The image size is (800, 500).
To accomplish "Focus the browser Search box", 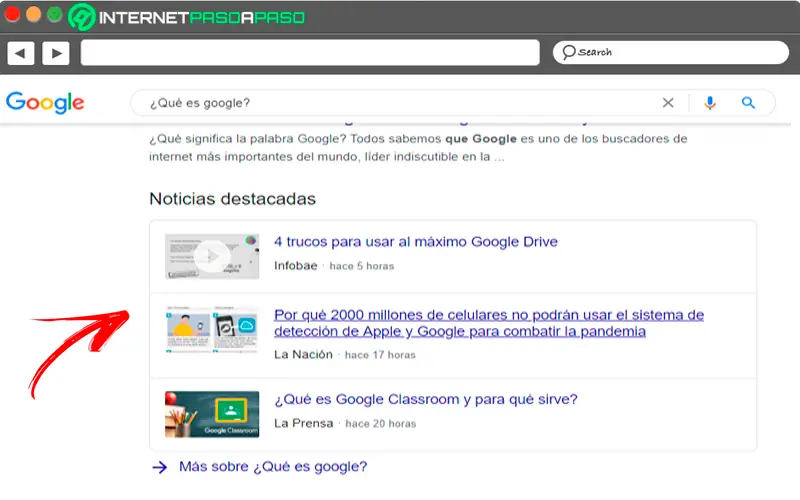I will [671, 53].
